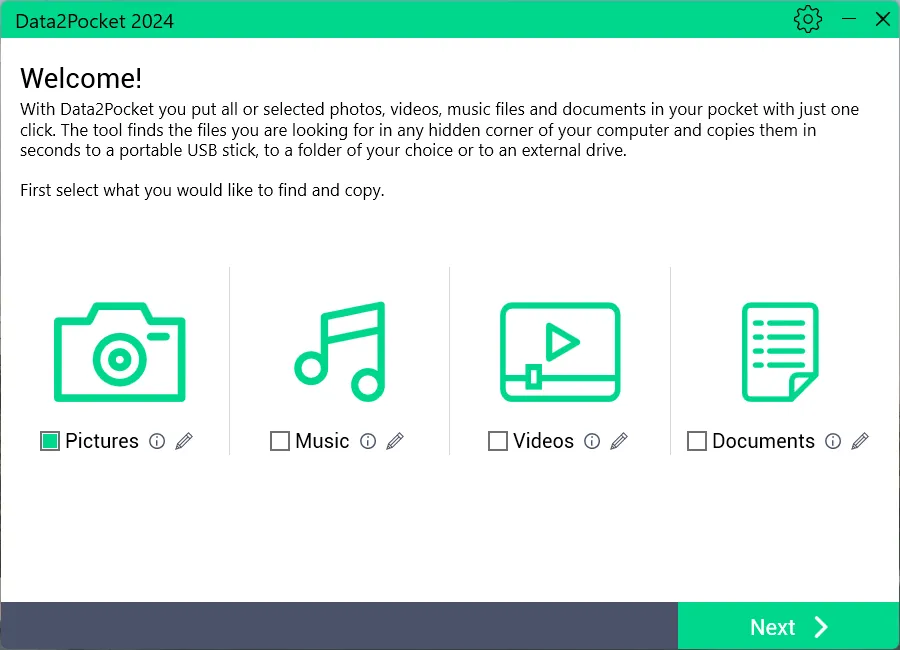
Task: Show info for Music file types
Action: pos(368,441)
